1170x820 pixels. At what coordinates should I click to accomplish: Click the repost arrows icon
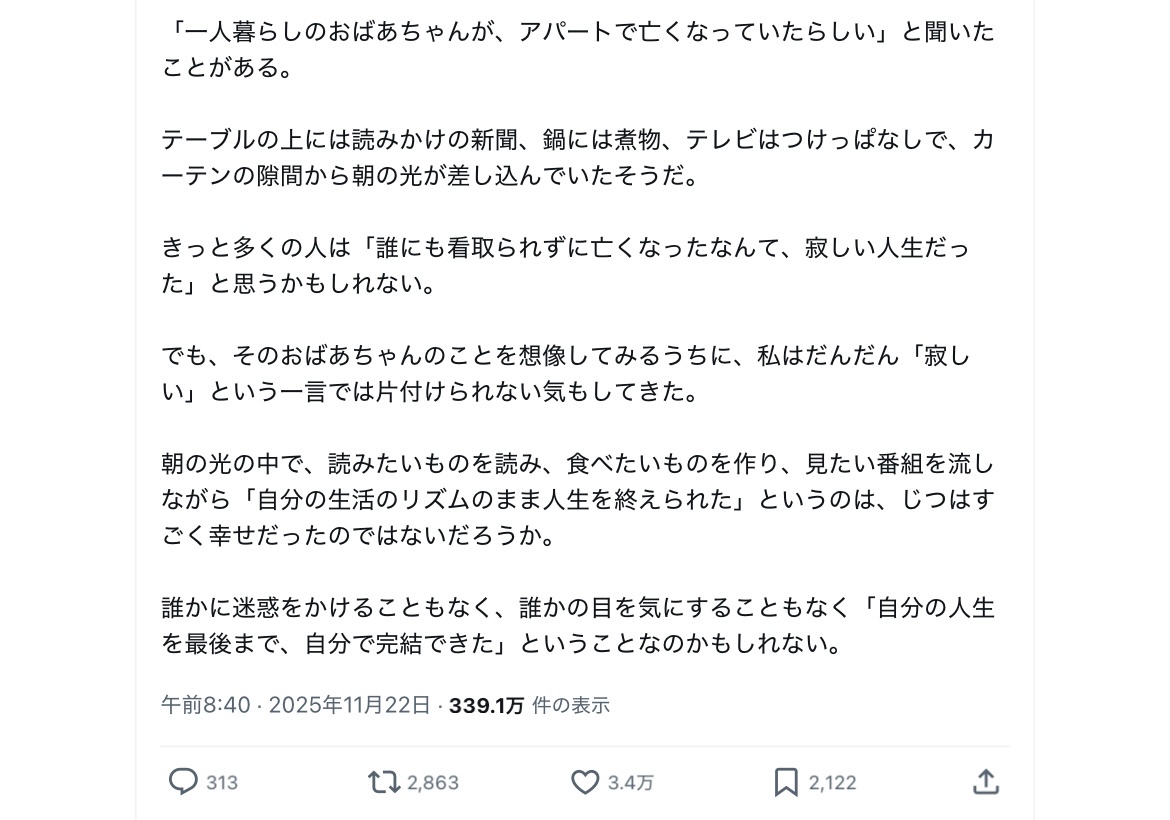pos(384,782)
